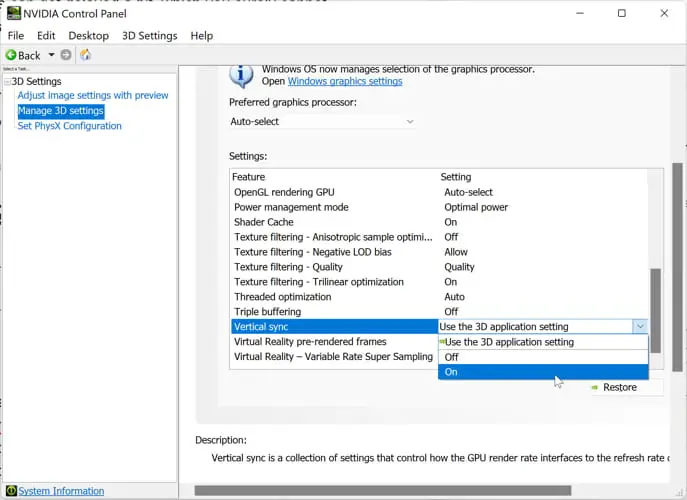Click the main panel vertical scrollbar

pos(677,267)
